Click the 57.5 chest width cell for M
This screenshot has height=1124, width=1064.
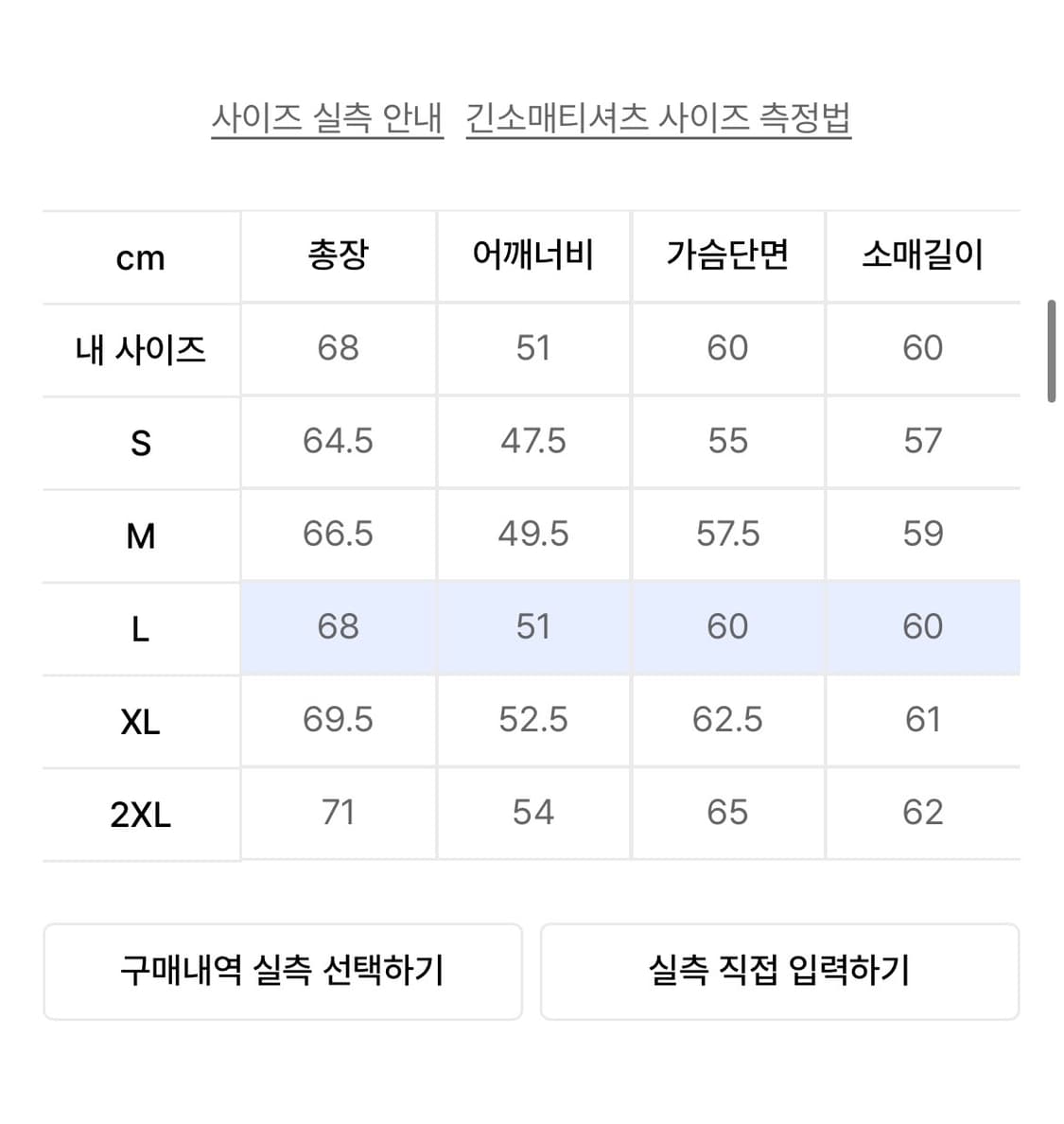pyautogui.click(x=727, y=534)
